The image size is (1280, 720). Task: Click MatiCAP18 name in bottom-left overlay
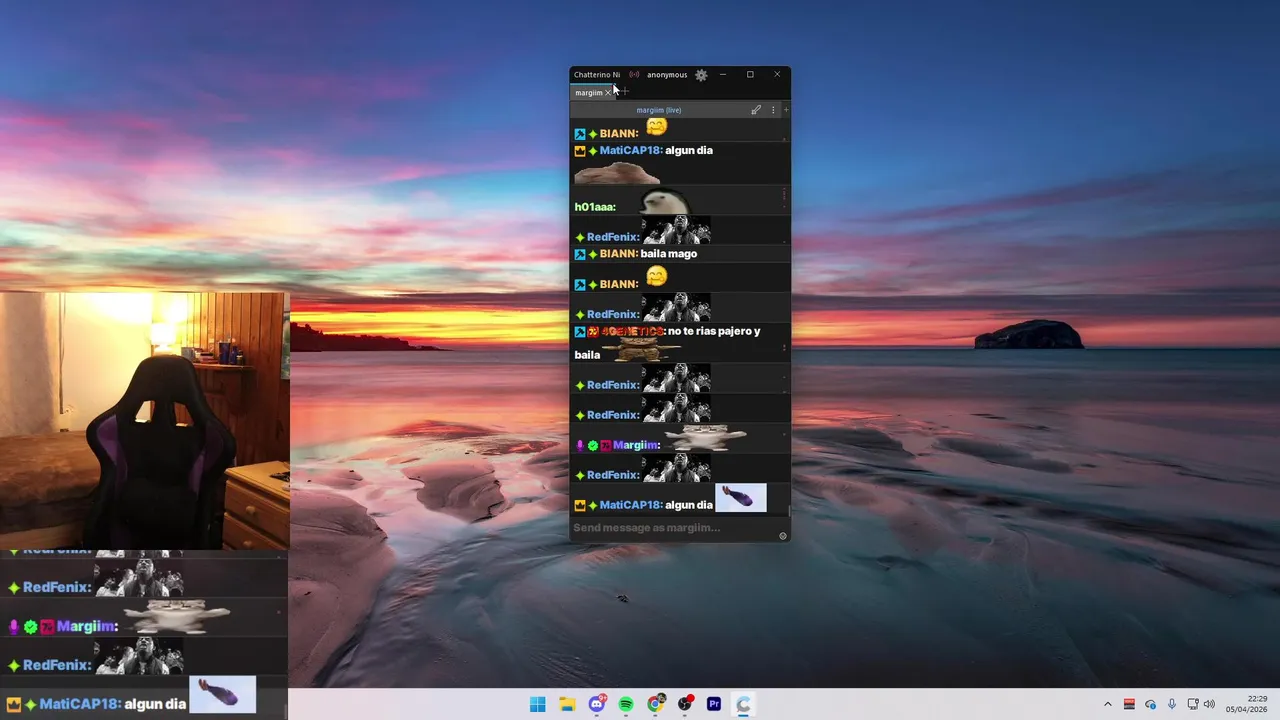point(80,704)
